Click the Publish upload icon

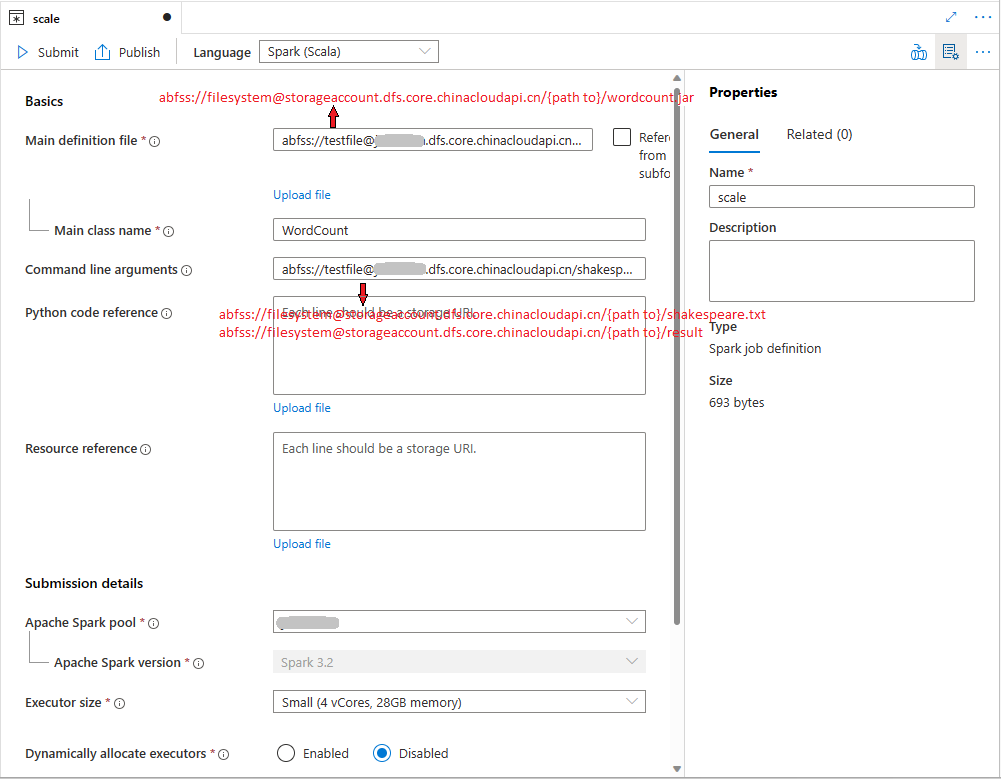(102, 52)
